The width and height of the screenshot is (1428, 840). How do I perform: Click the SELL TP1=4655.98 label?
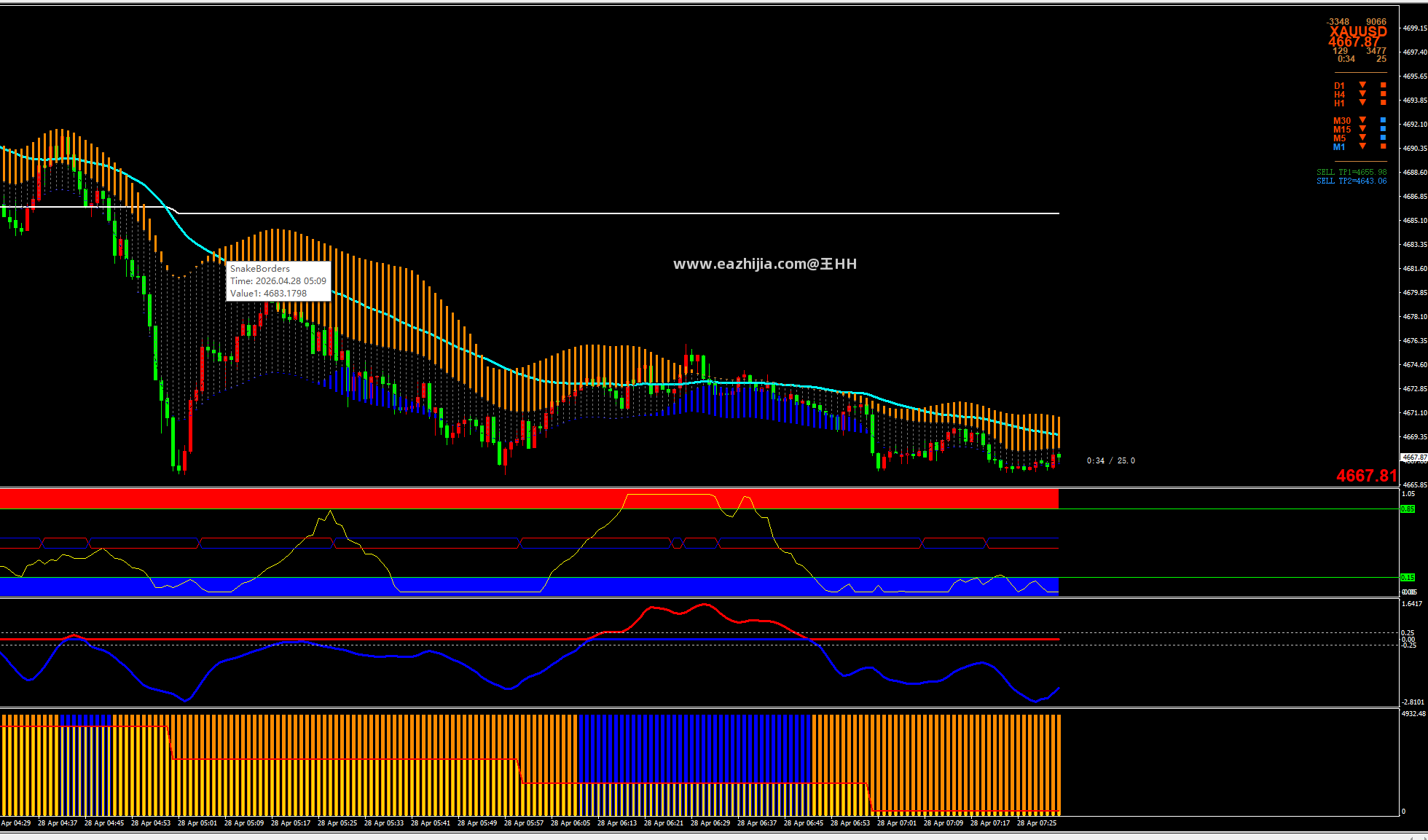coord(1351,173)
